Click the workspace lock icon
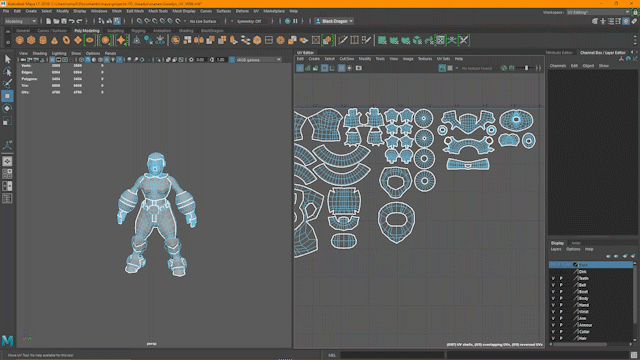Screen dimensions: 640x360 635,13
